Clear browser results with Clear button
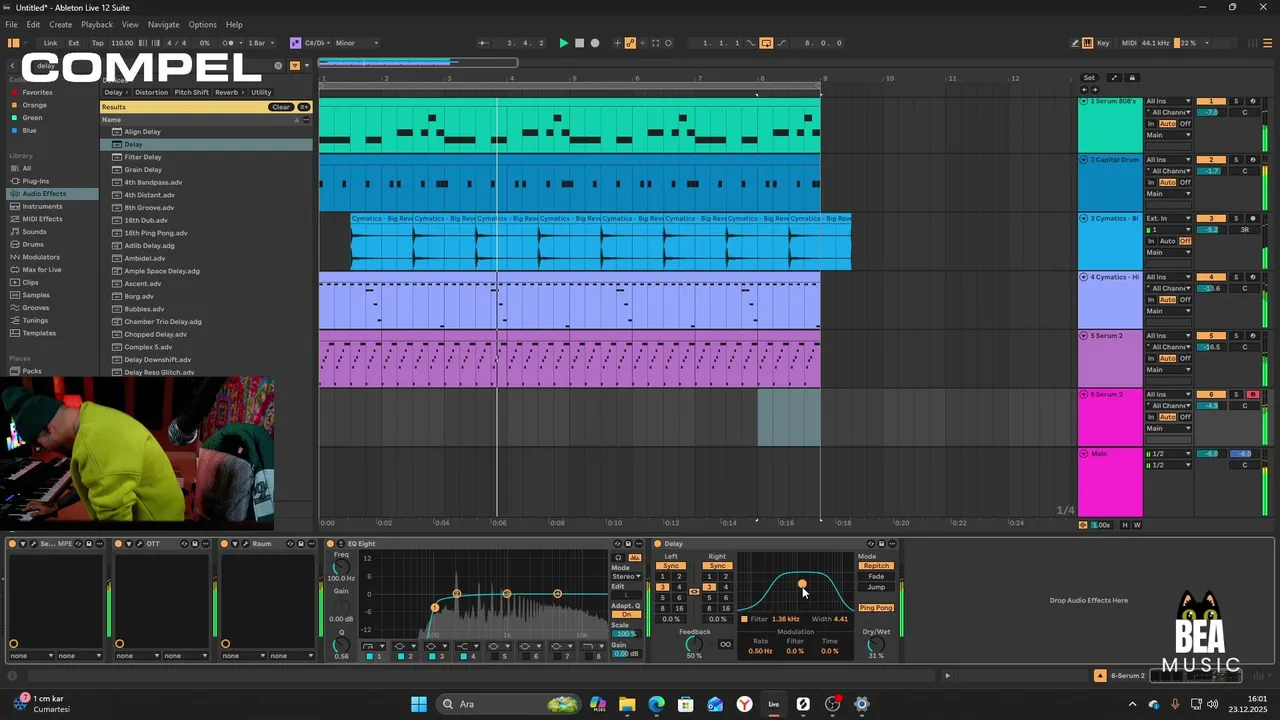This screenshot has height=720, width=1280. point(280,107)
